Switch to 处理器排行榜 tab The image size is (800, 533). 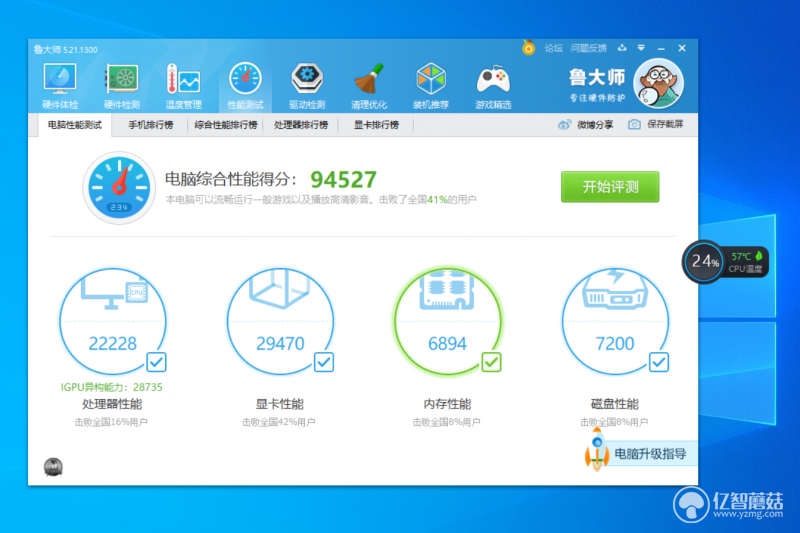point(301,125)
